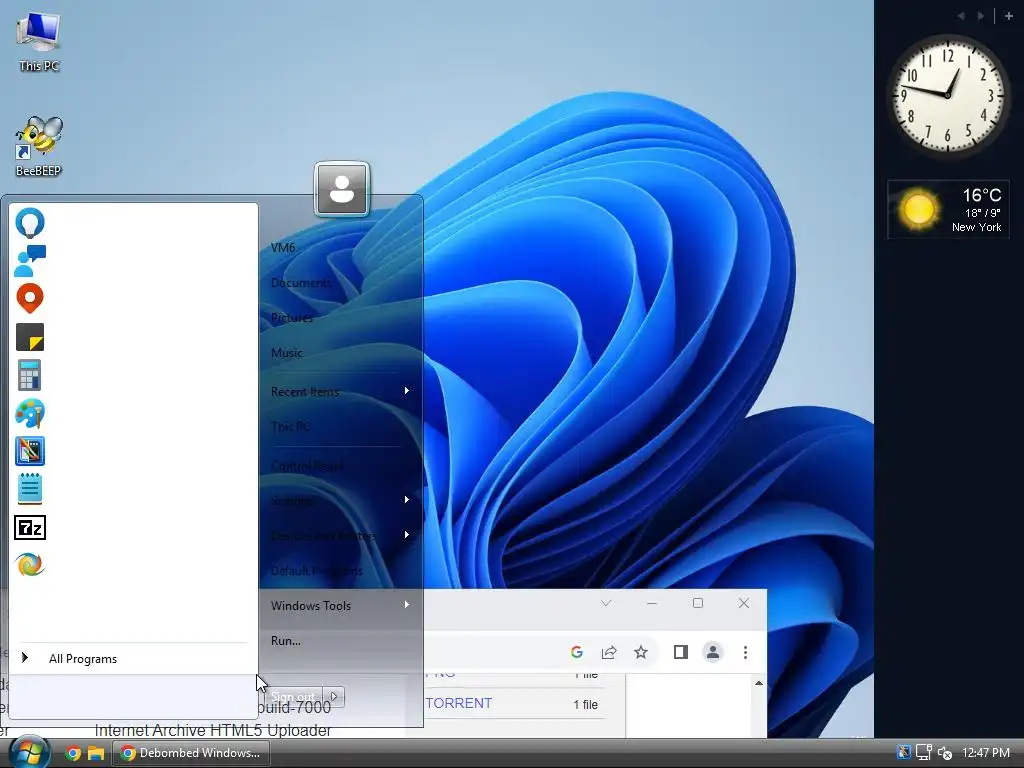Open TORRENT link in Chrome page
This screenshot has width=1024, height=768.
click(459, 703)
